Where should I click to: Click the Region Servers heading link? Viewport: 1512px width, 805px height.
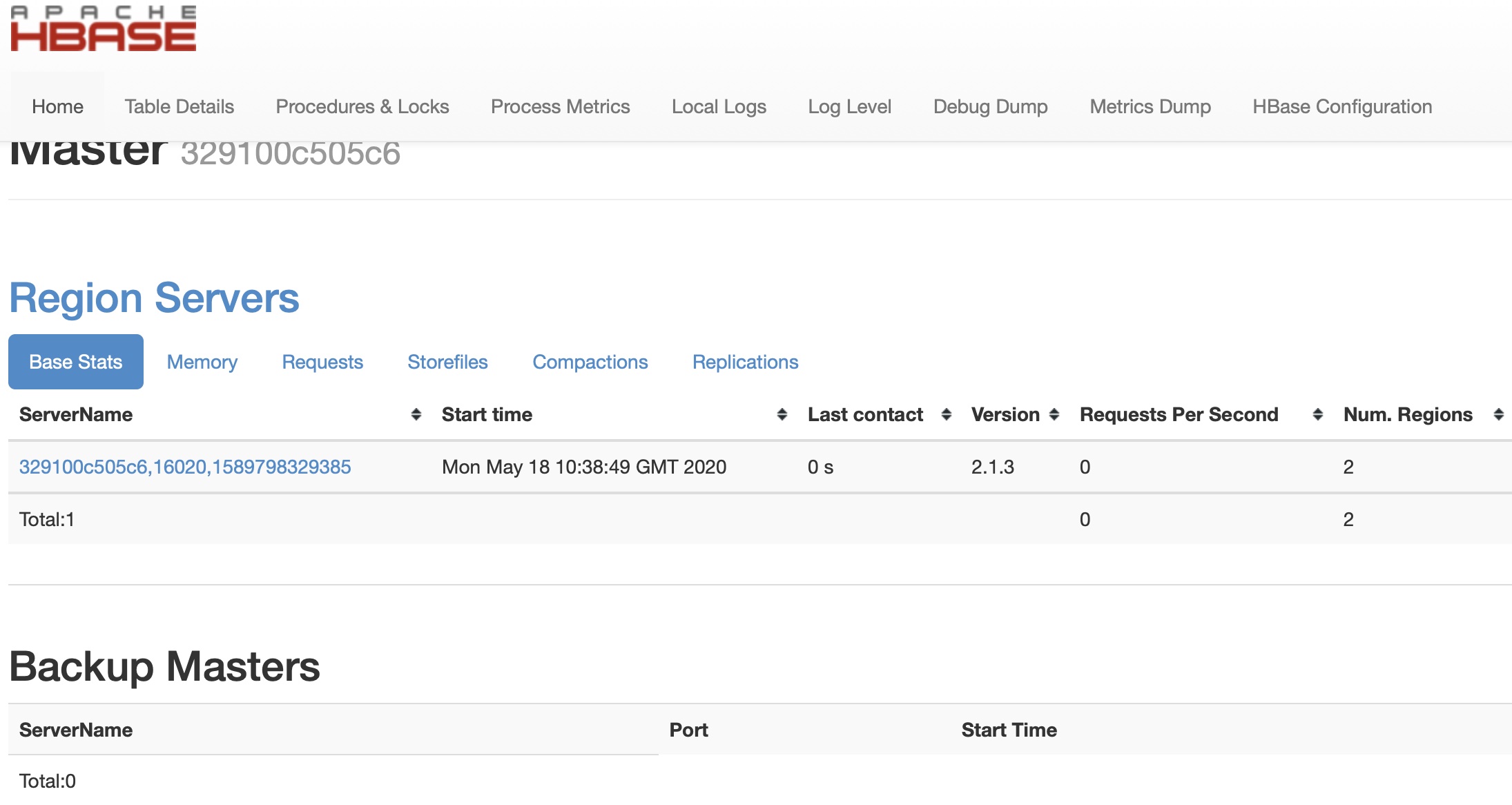(154, 298)
